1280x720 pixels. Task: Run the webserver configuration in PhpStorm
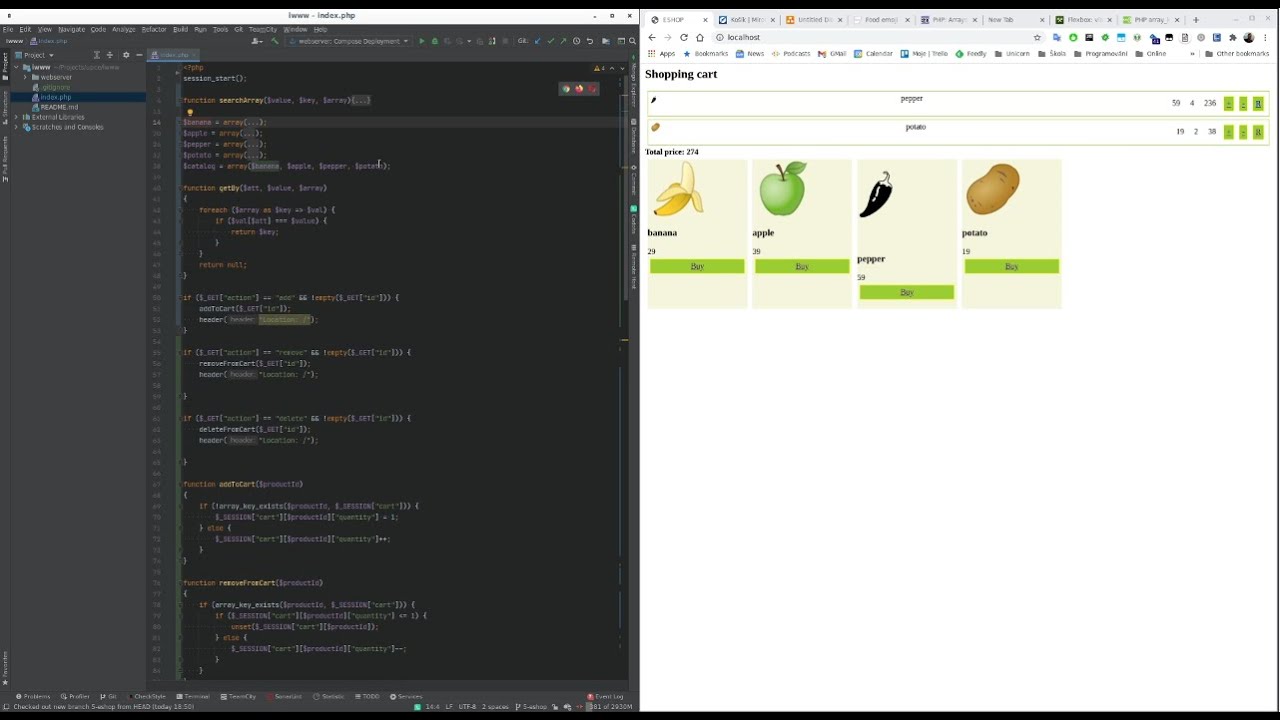(422, 41)
